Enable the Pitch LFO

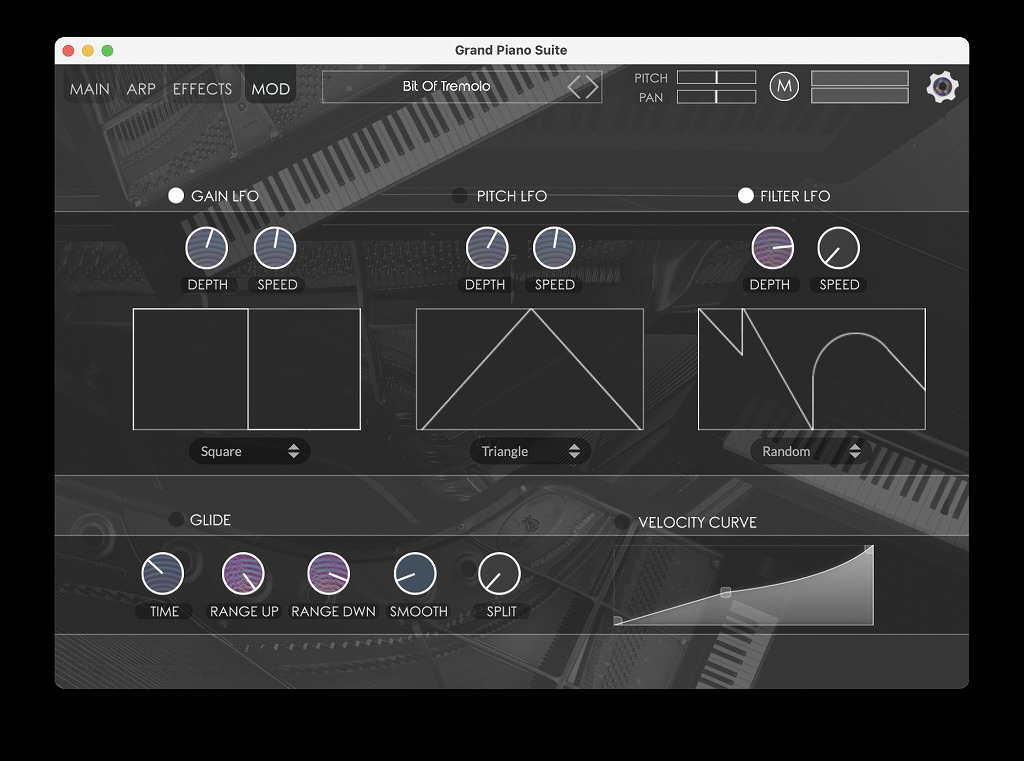tap(460, 196)
